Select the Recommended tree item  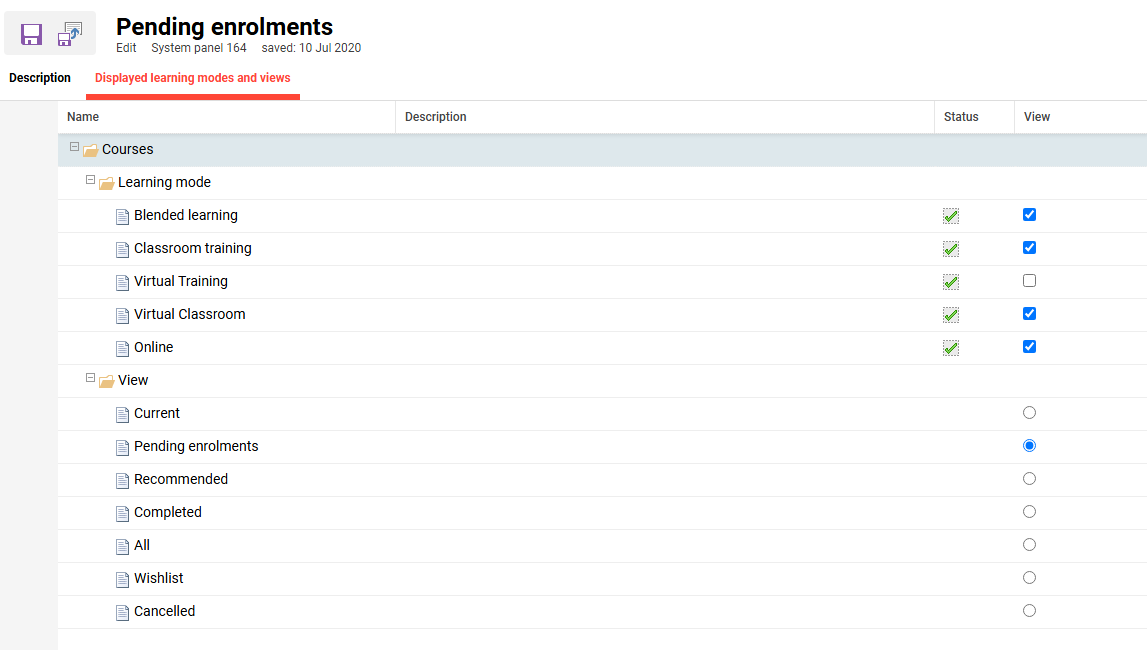coord(181,480)
